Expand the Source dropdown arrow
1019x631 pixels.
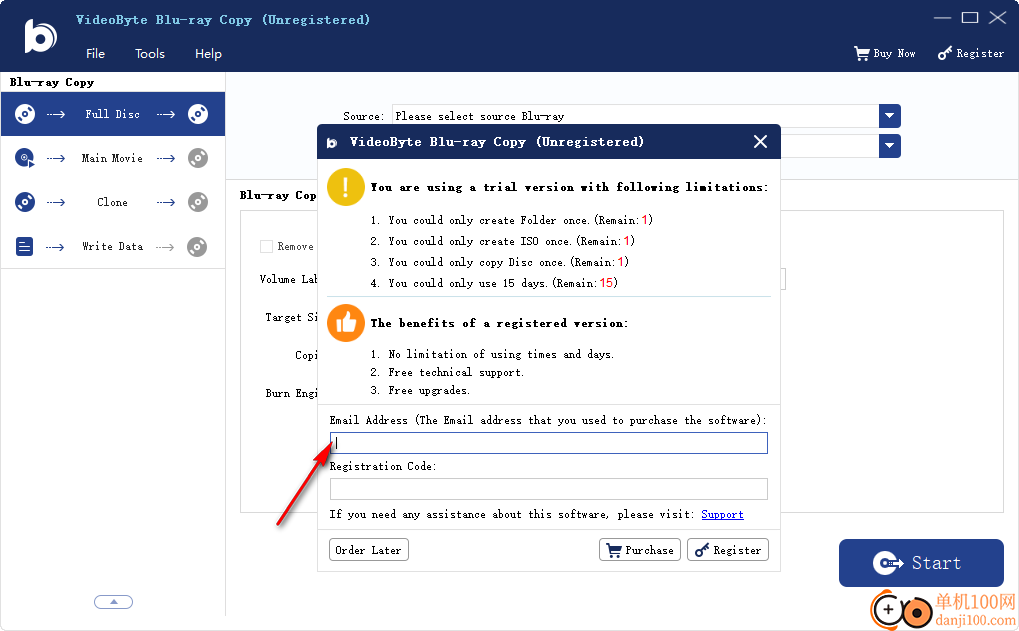pos(890,116)
